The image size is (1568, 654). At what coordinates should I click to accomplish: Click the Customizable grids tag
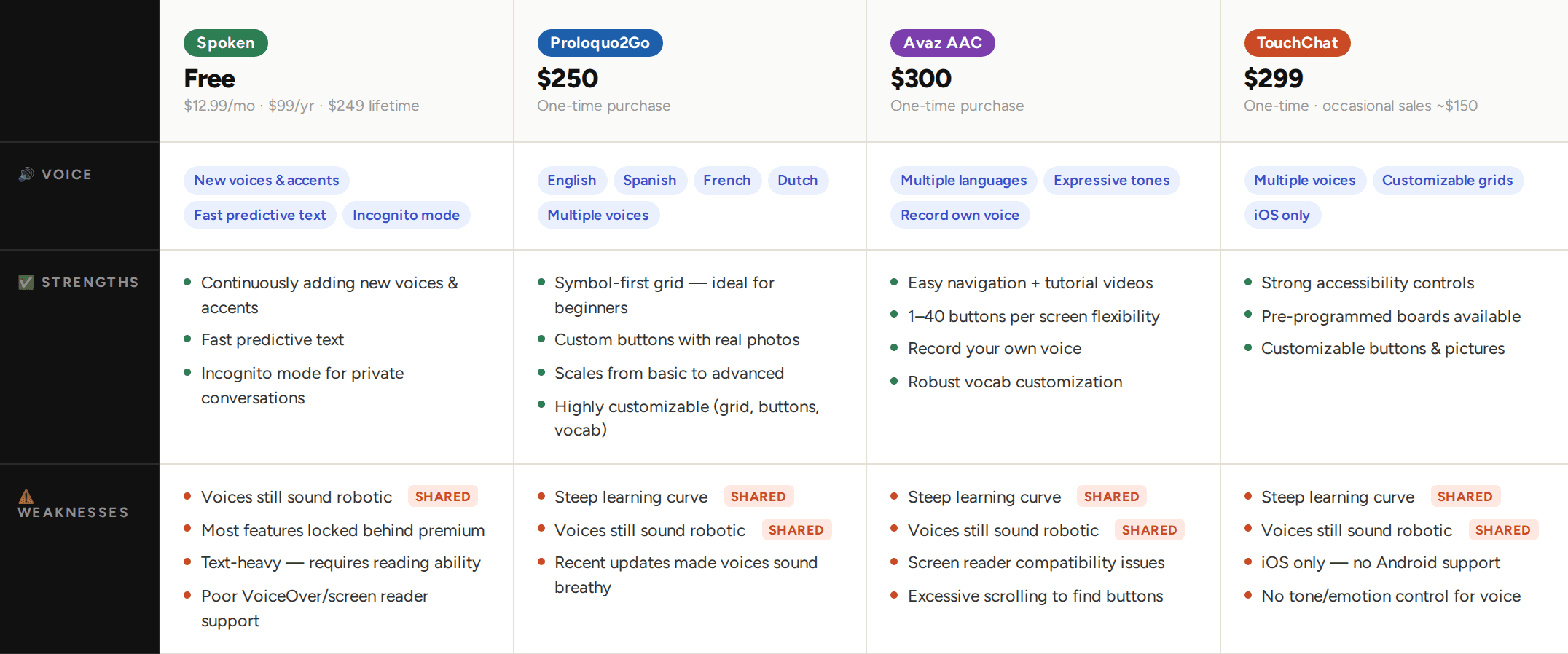click(x=1447, y=181)
